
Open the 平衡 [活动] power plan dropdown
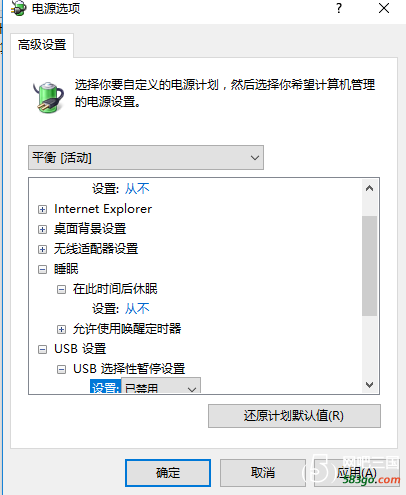[146, 157]
